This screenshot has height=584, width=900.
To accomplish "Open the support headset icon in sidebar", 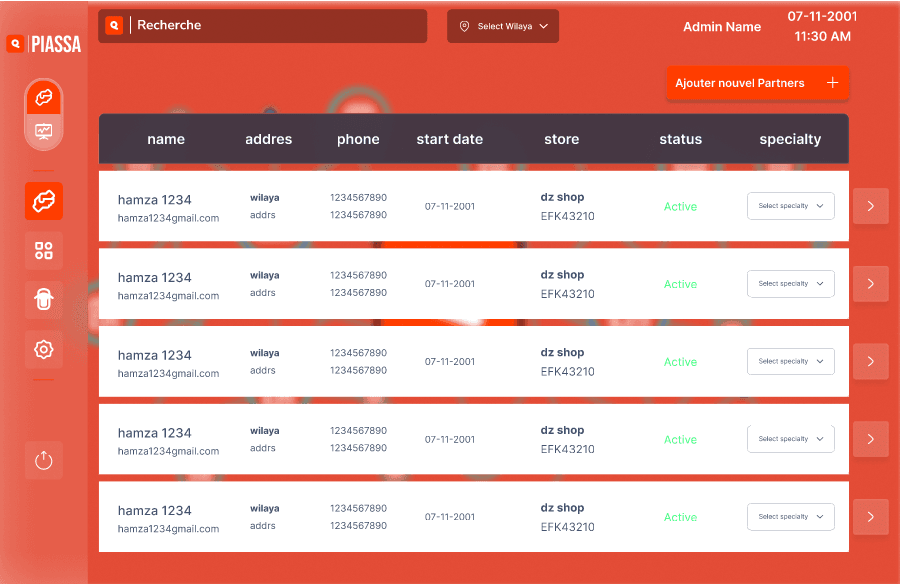I will point(44,299).
